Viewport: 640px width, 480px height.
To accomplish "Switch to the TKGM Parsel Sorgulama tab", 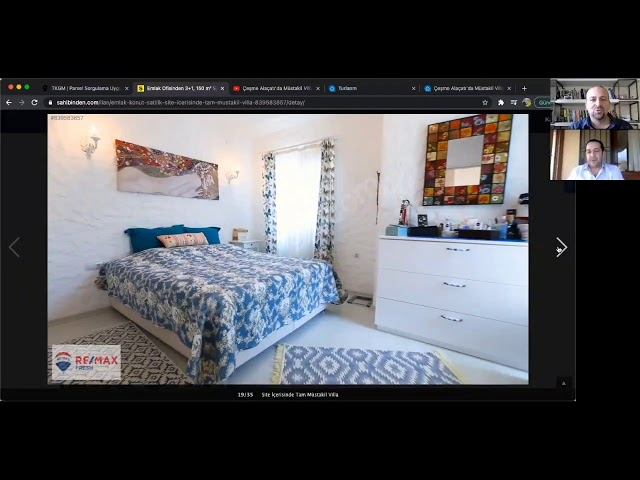I will coord(86,88).
